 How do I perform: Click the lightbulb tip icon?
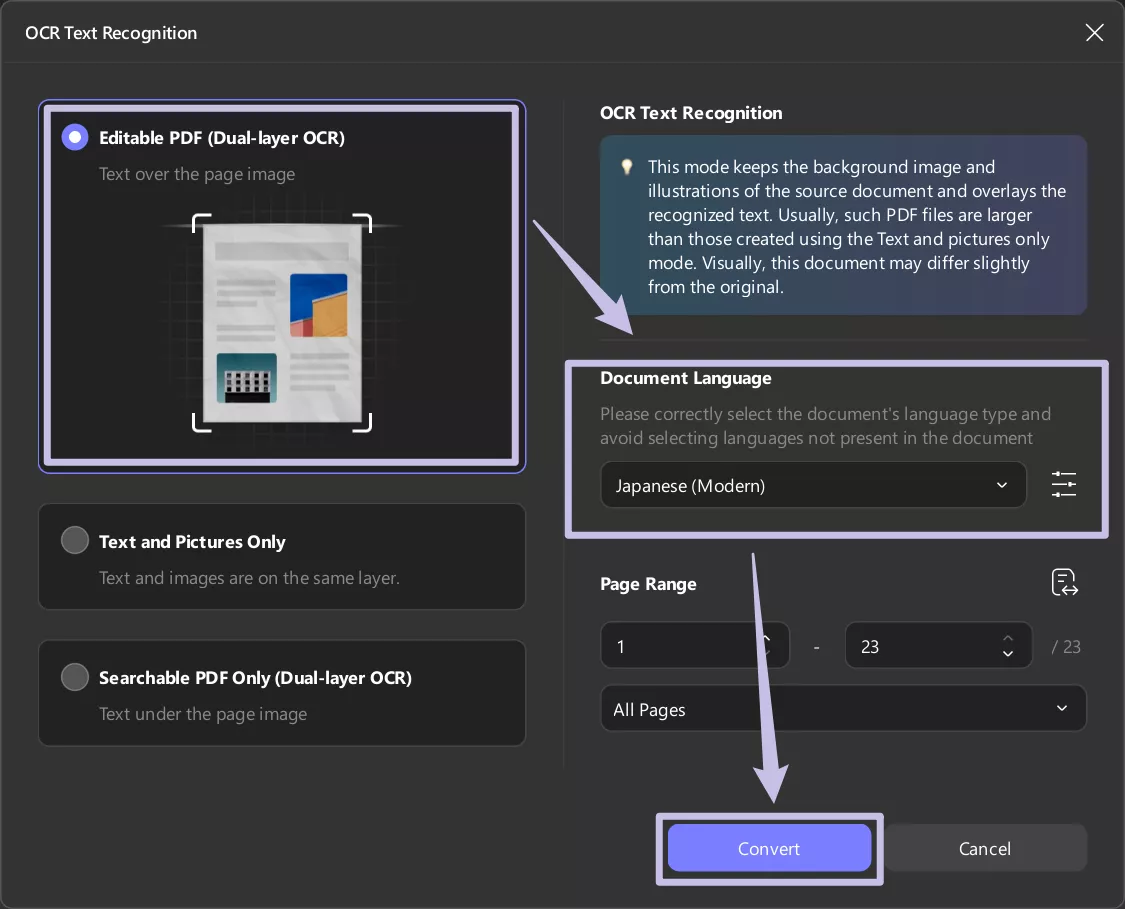pos(627,167)
